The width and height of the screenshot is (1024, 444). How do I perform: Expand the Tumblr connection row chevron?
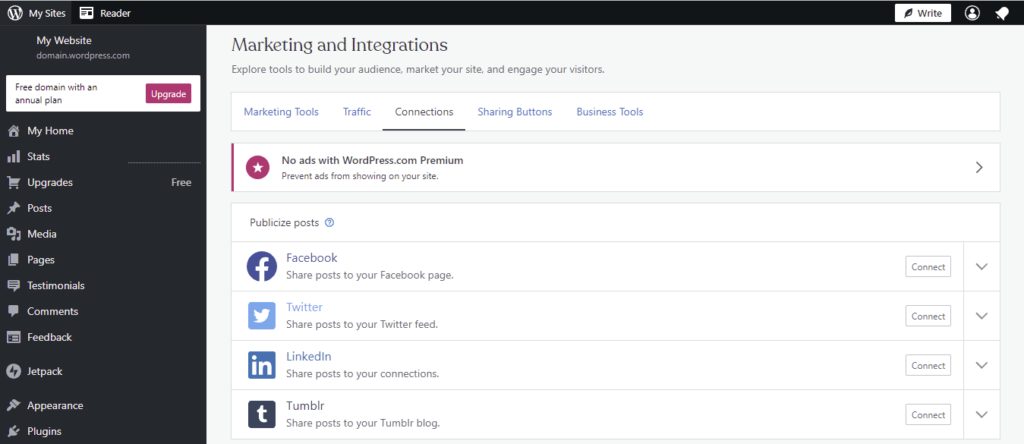982,415
